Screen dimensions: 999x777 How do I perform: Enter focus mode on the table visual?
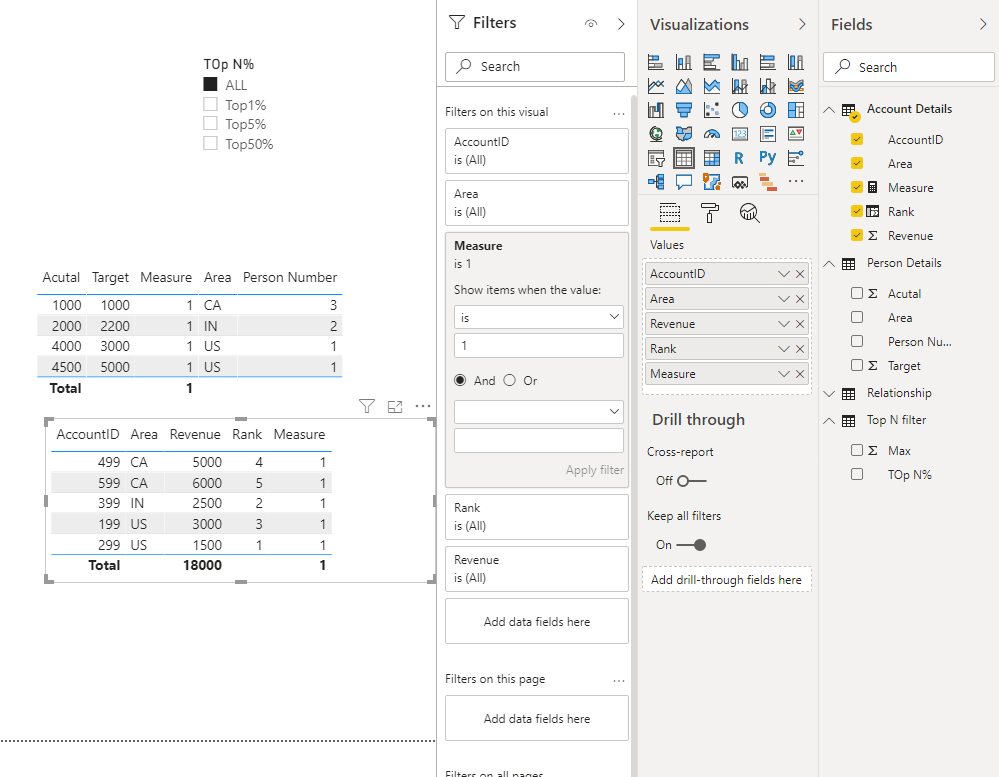click(x=395, y=406)
